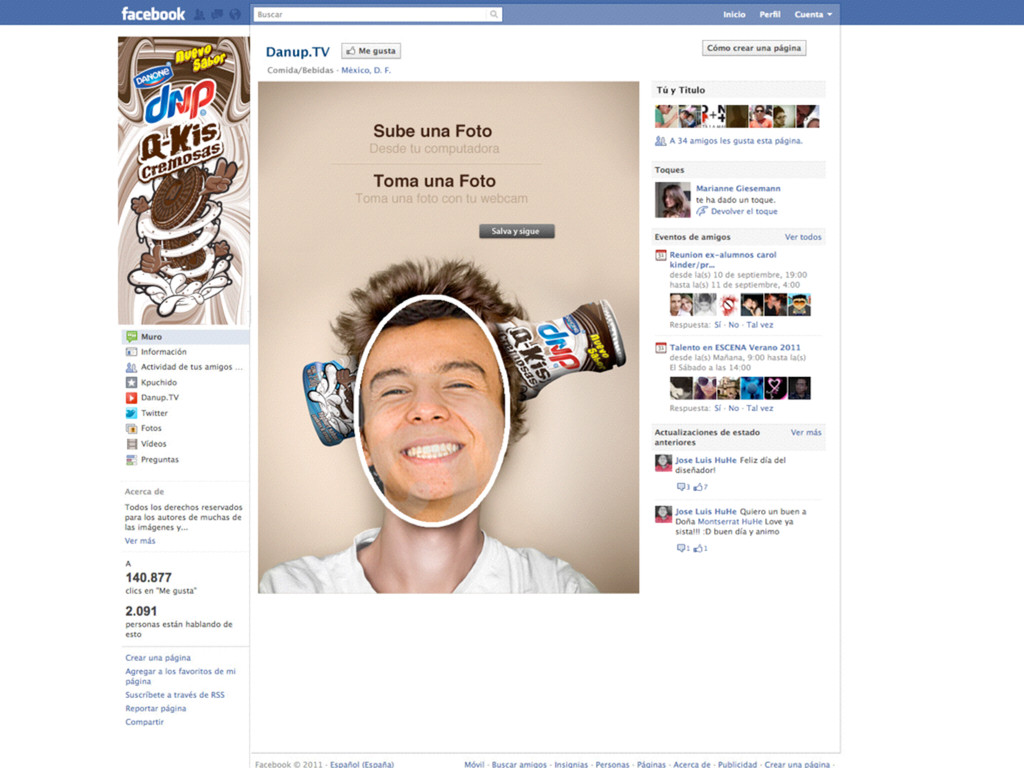Image resolution: width=1024 pixels, height=768 pixels.
Task: Click calendar icon beside Reunion ex-alumnos event
Action: [660, 255]
